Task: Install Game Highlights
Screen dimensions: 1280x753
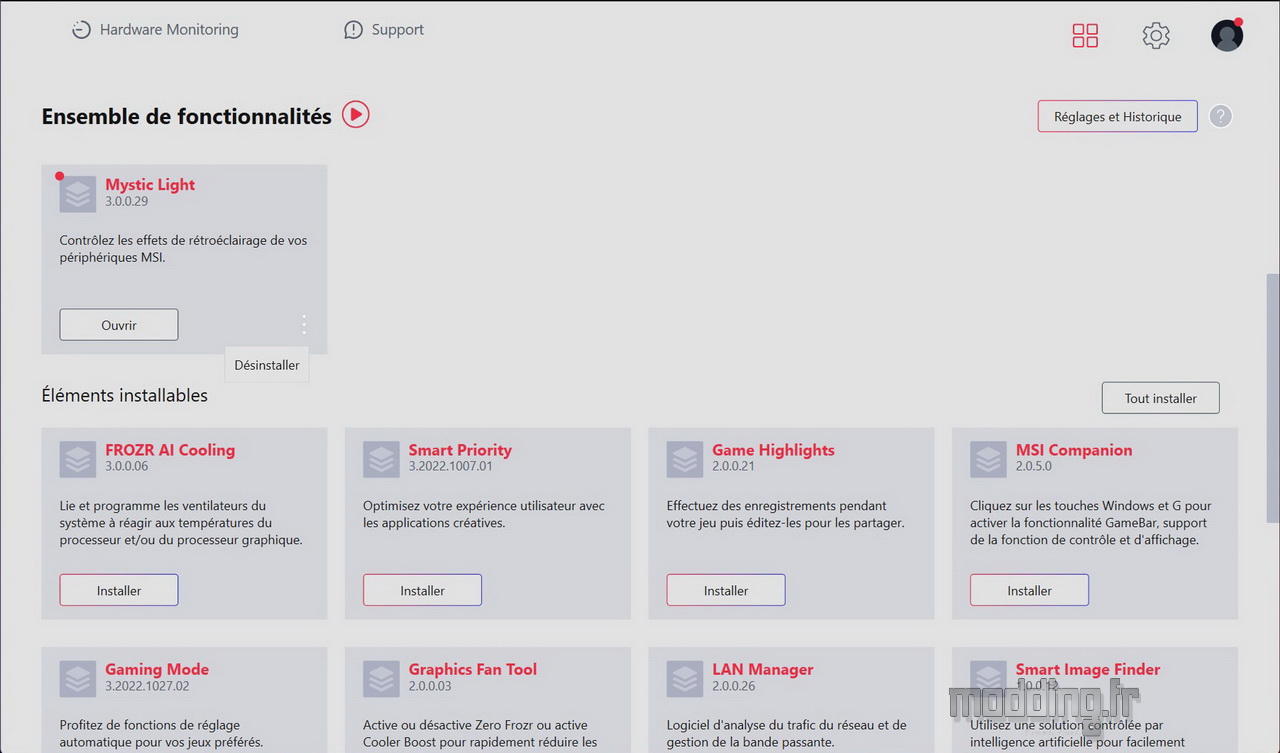Action: tap(726, 590)
